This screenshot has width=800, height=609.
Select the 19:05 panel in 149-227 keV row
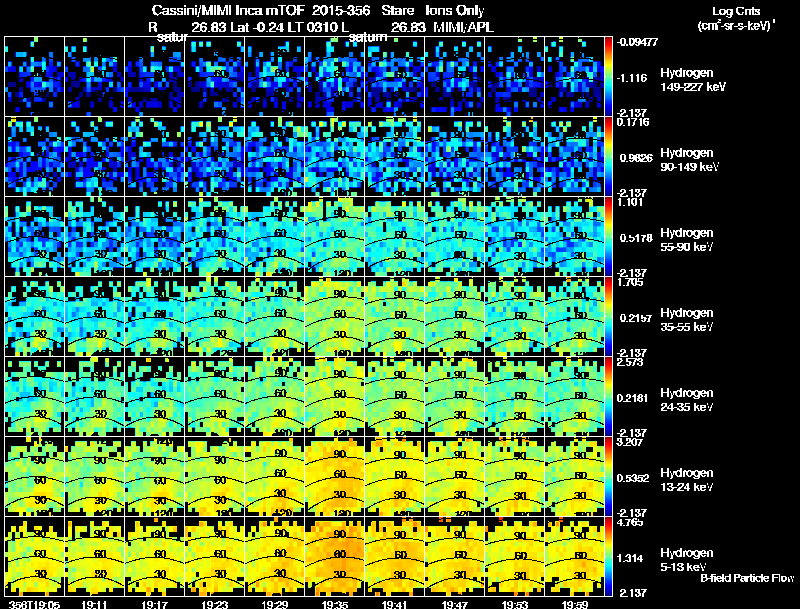pos(34,76)
